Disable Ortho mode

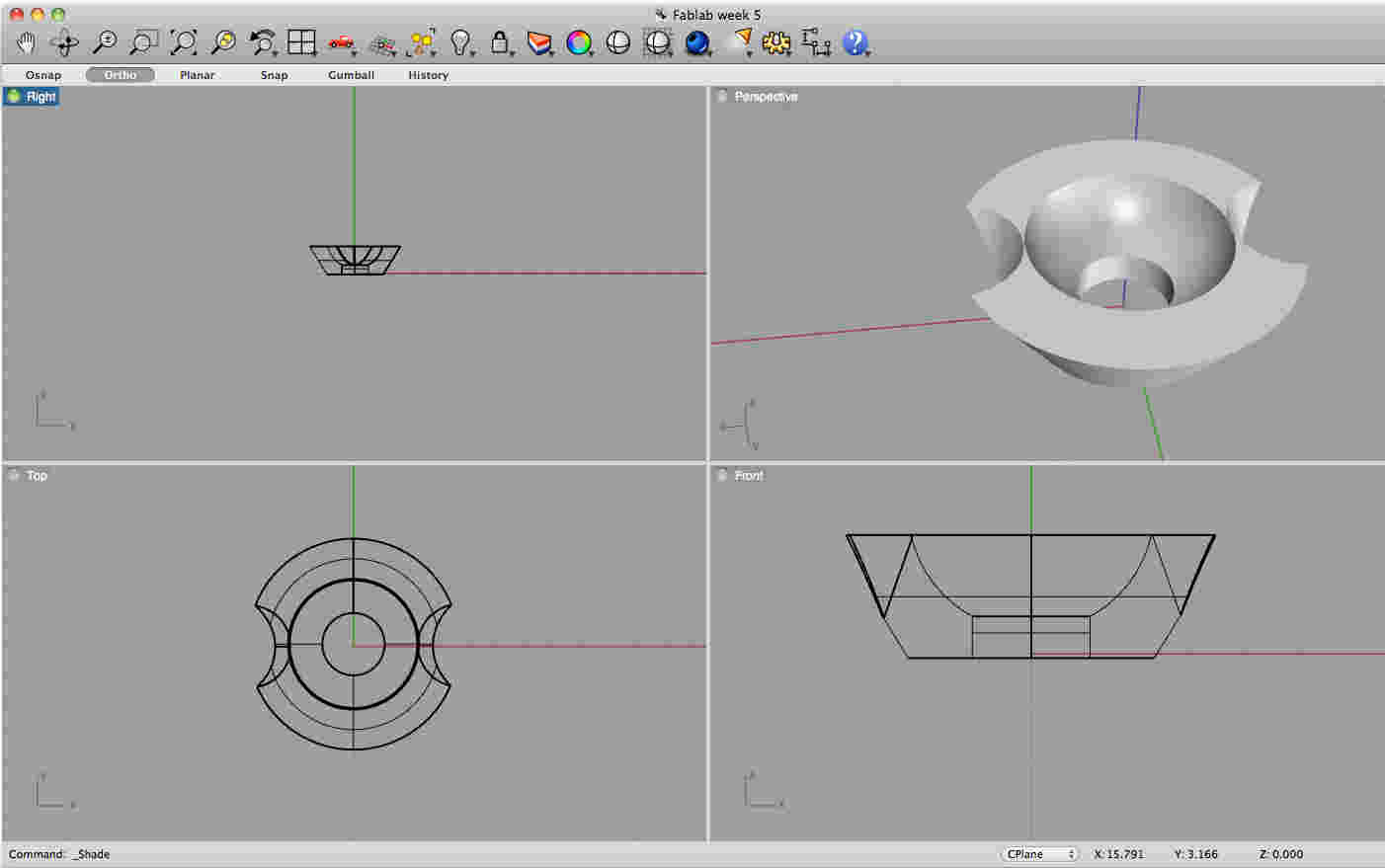click(x=120, y=74)
